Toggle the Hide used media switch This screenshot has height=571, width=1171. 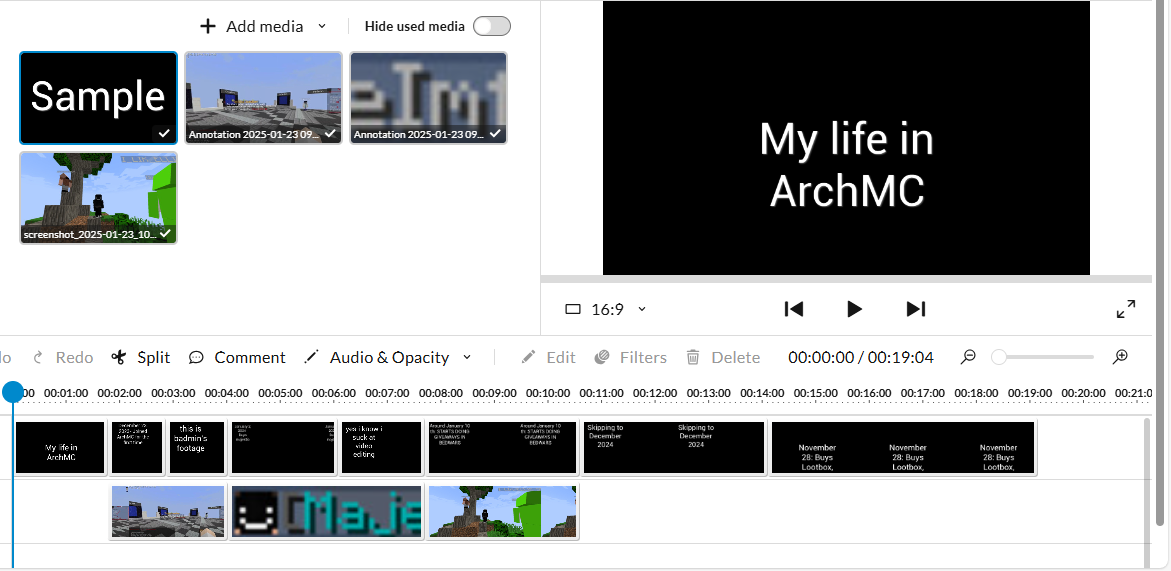point(491,26)
